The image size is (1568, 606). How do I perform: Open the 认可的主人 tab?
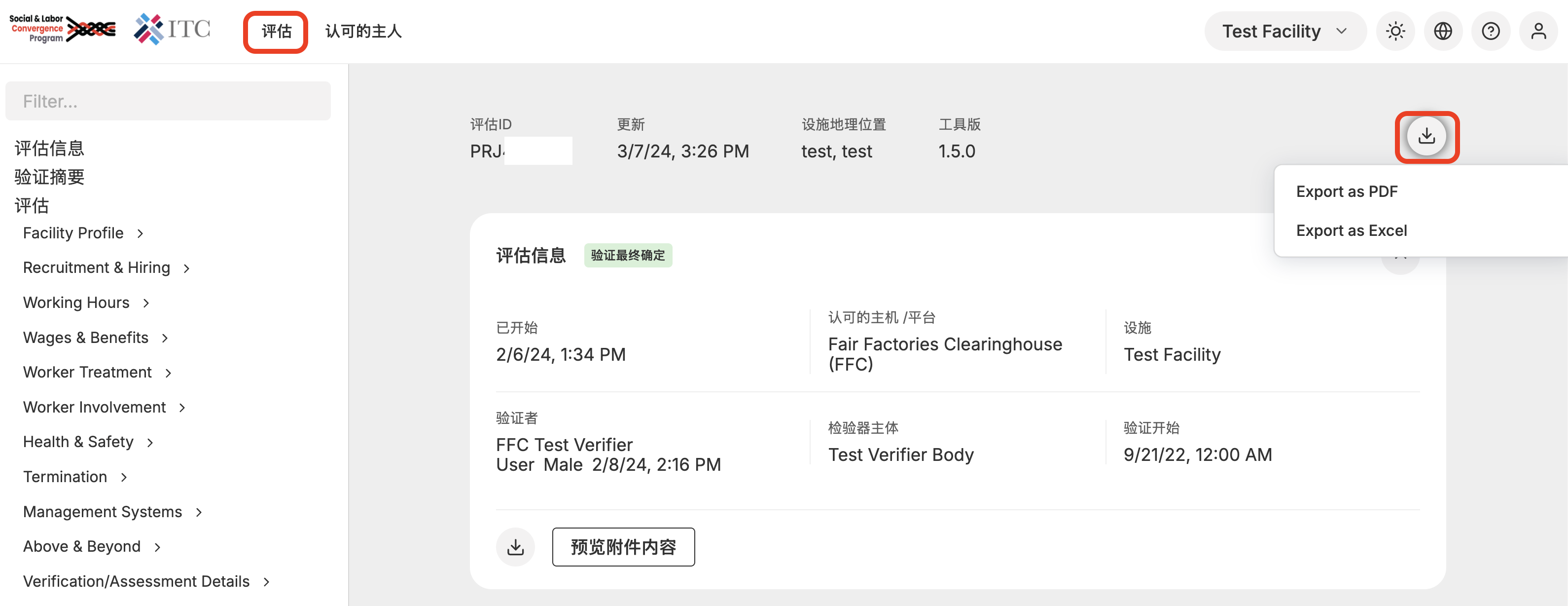363,31
